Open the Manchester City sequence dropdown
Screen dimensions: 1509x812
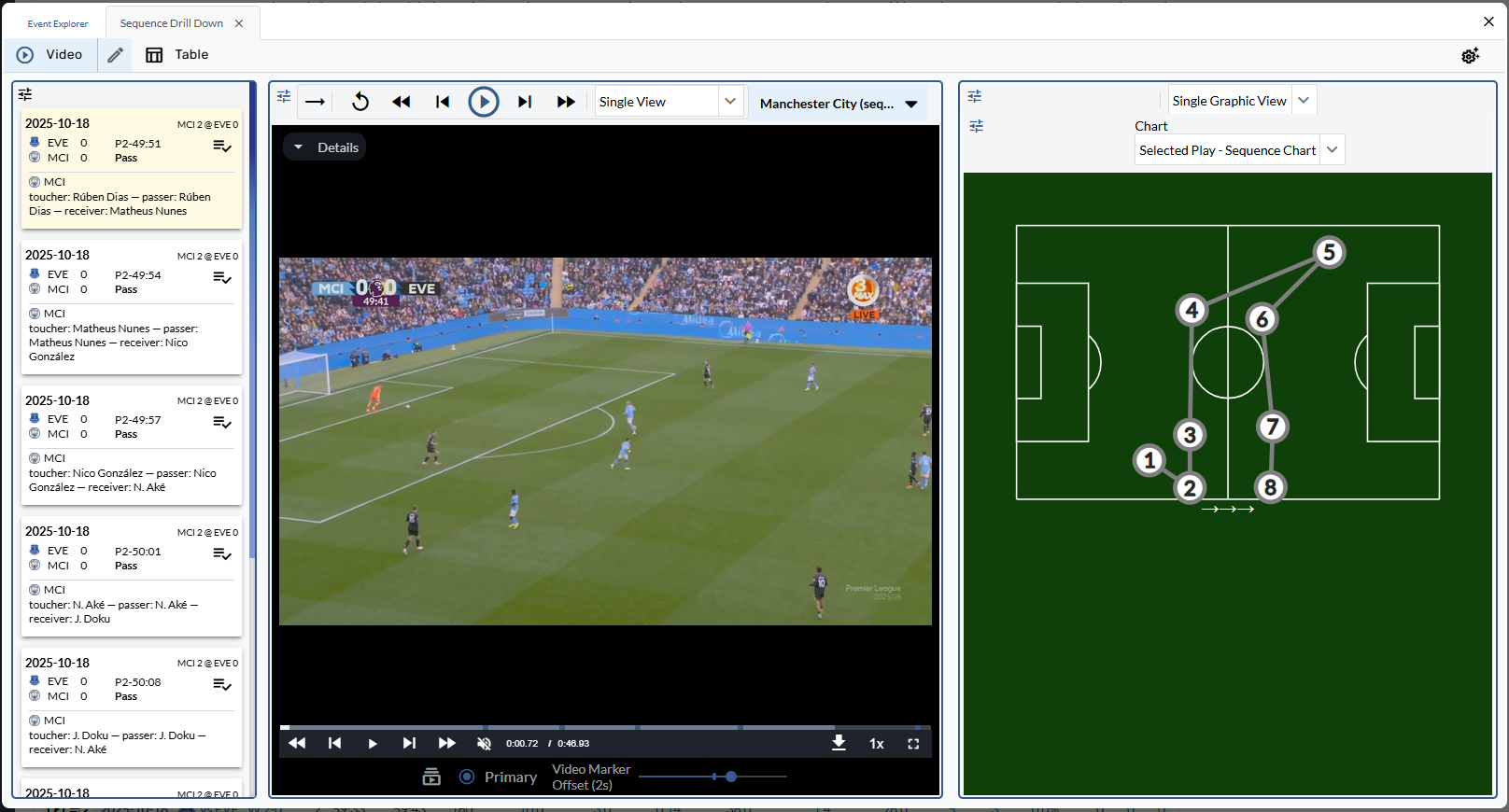839,104
